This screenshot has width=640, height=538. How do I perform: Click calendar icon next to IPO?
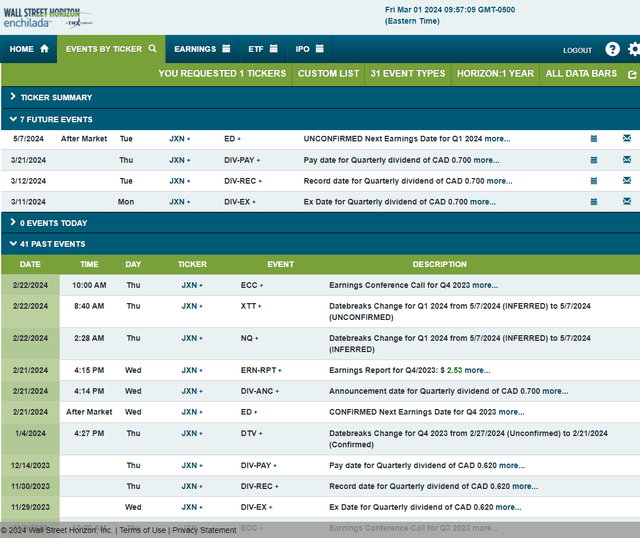click(320, 49)
